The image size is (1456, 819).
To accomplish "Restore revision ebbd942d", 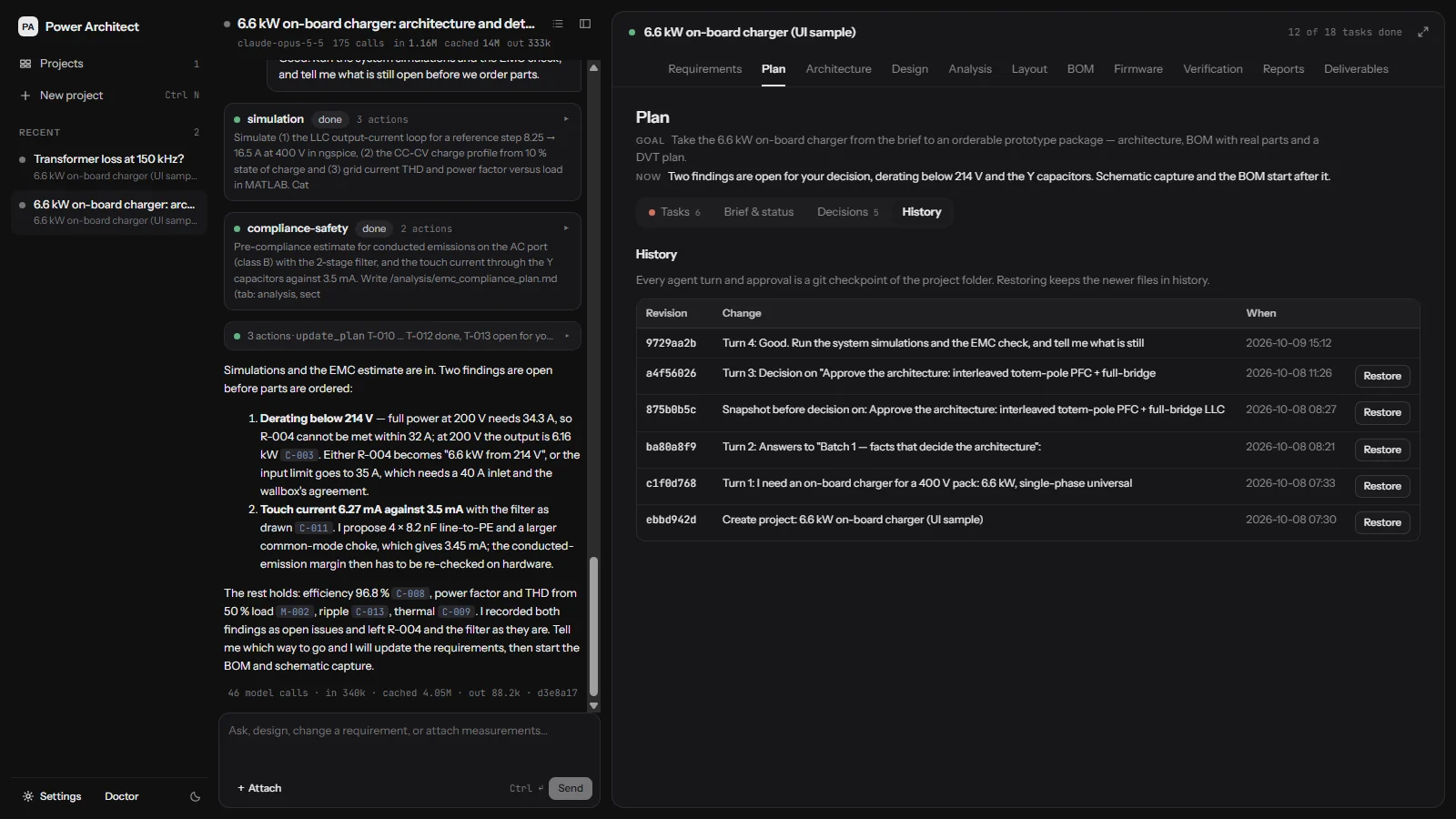I will (1382, 522).
